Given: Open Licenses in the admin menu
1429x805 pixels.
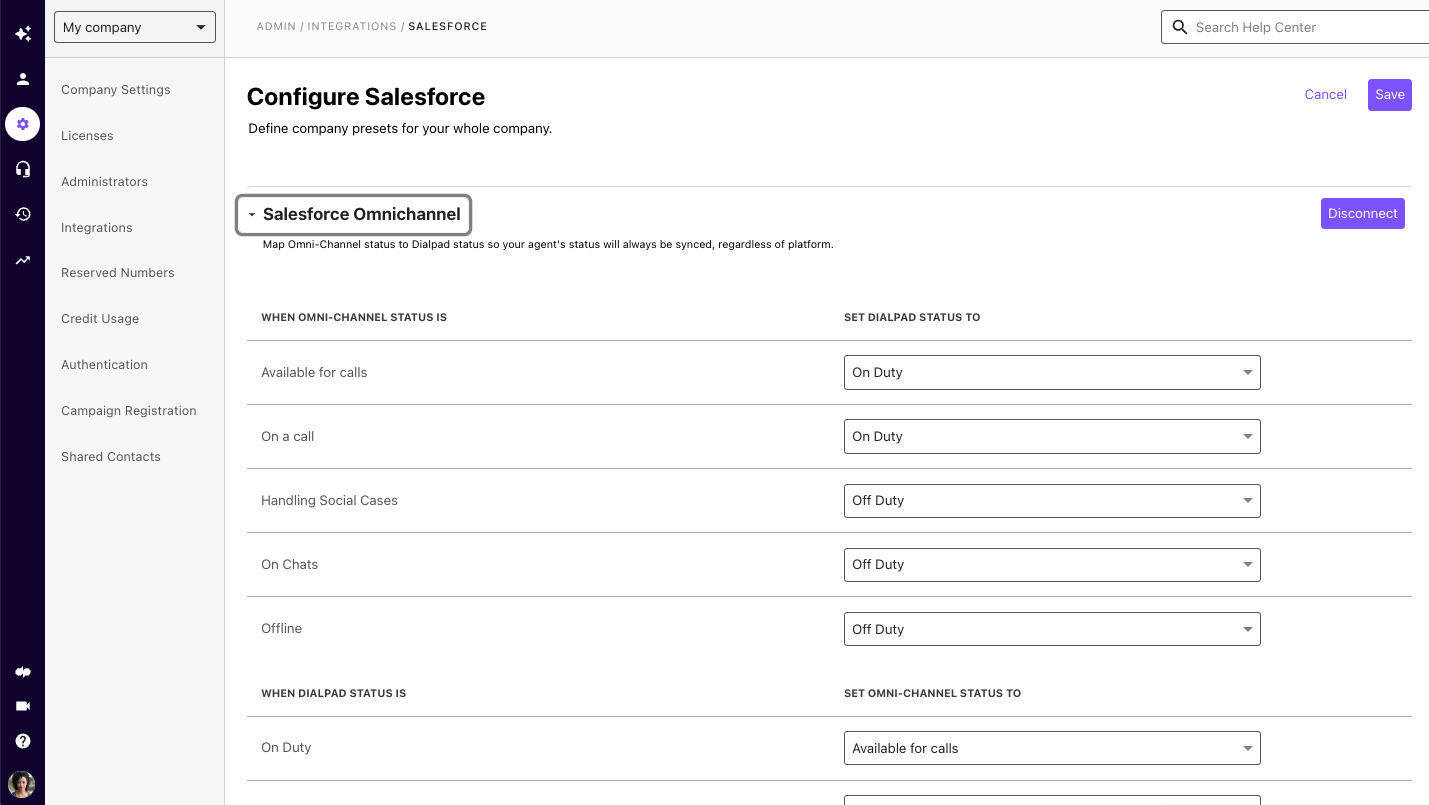Looking at the screenshot, I should pos(87,136).
